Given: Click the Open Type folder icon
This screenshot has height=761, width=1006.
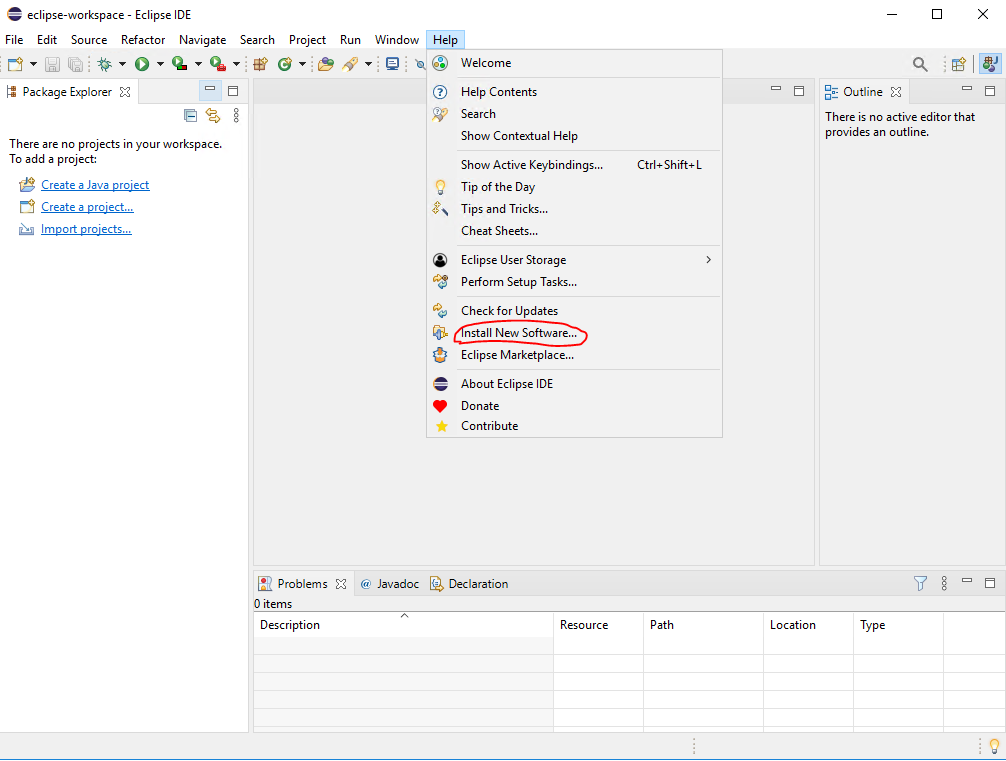Looking at the screenshot, I should [326, 64].
